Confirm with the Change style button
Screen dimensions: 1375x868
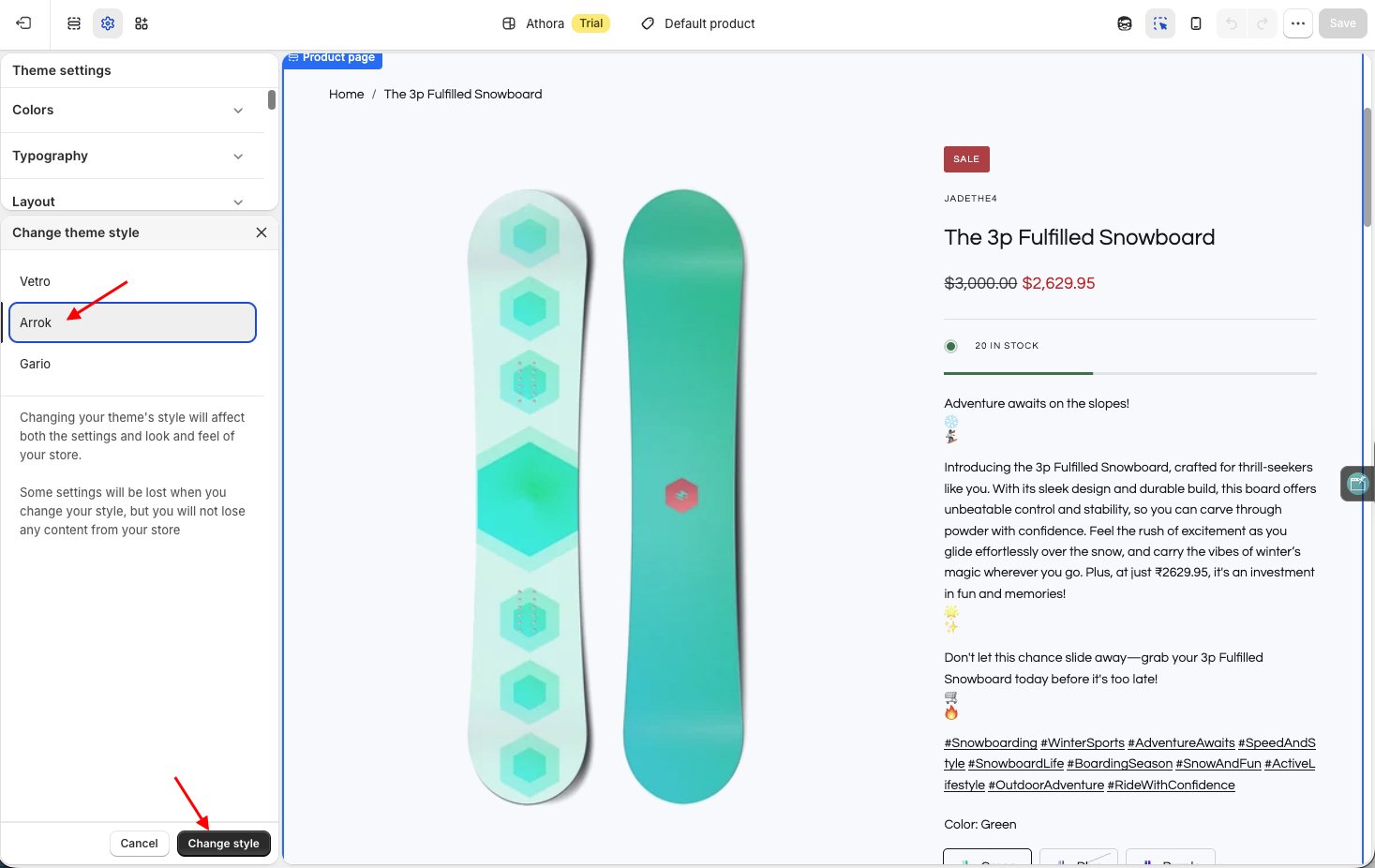pos(224,844)
